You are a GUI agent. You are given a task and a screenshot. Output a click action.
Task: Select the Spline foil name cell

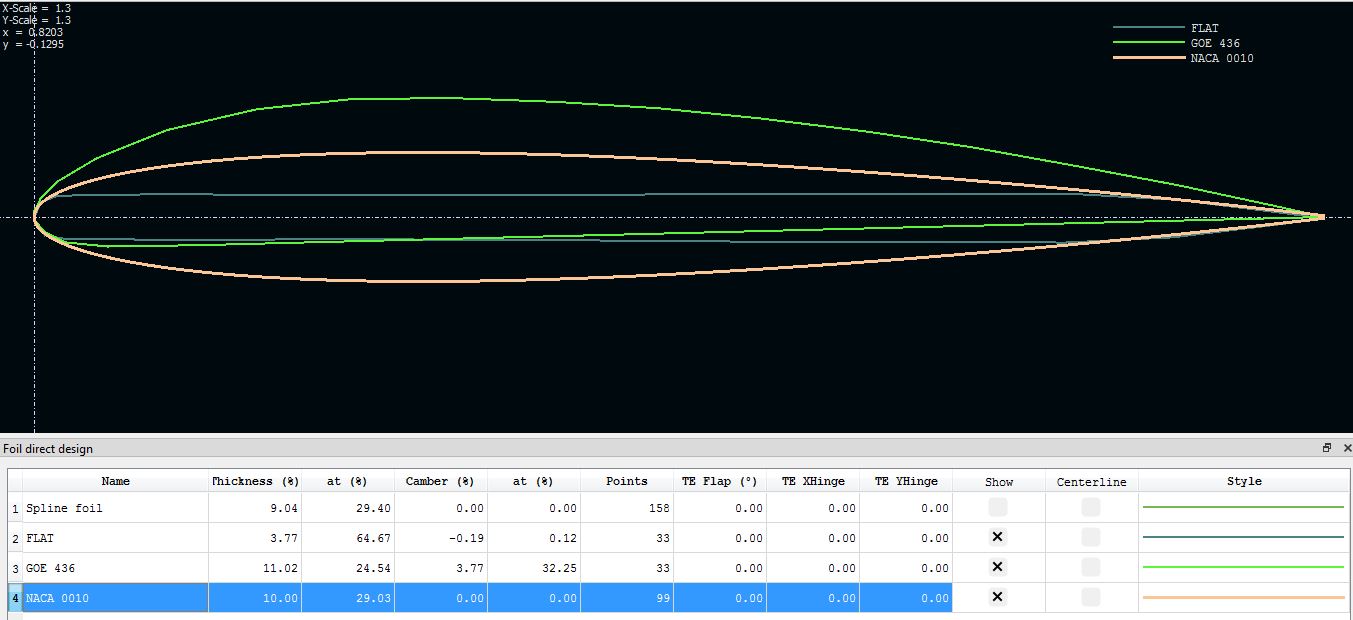[x=115, y=508]
